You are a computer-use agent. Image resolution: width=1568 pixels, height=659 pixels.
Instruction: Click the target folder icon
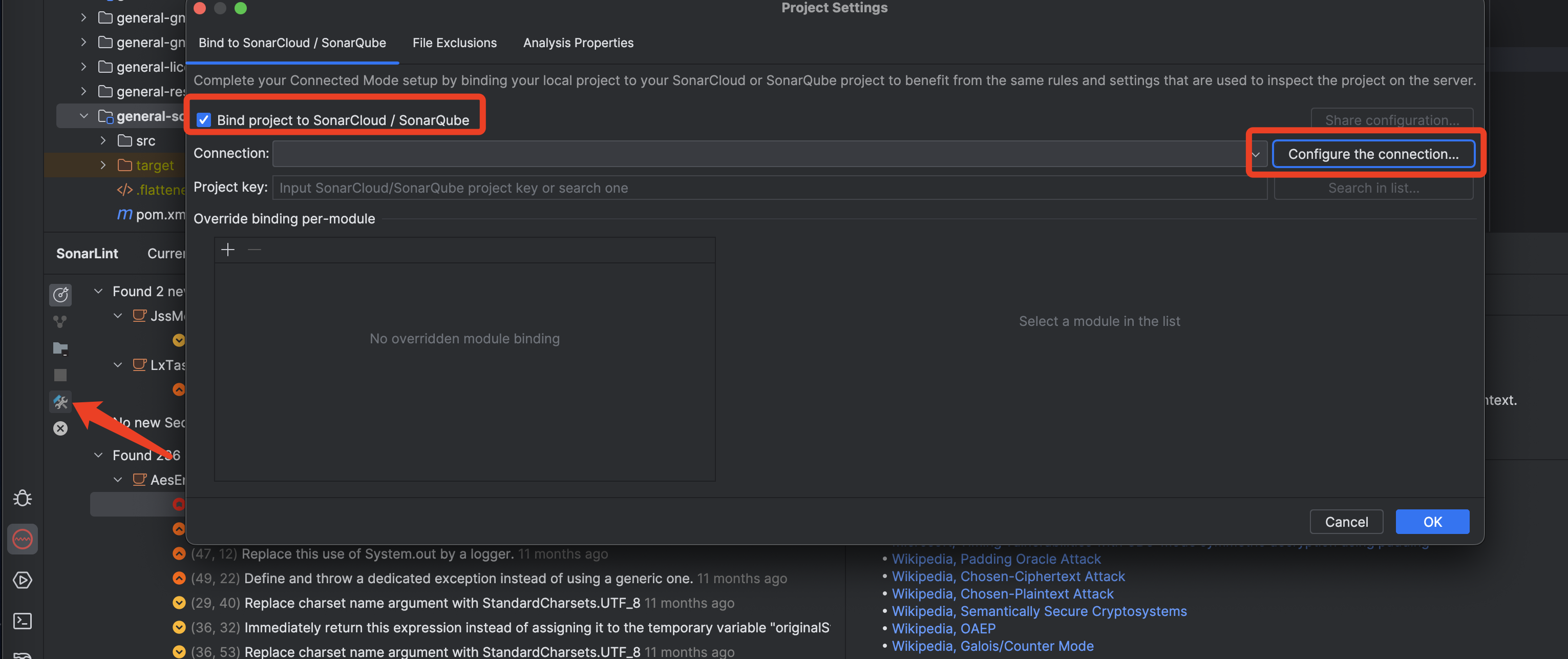coord(125,165)
